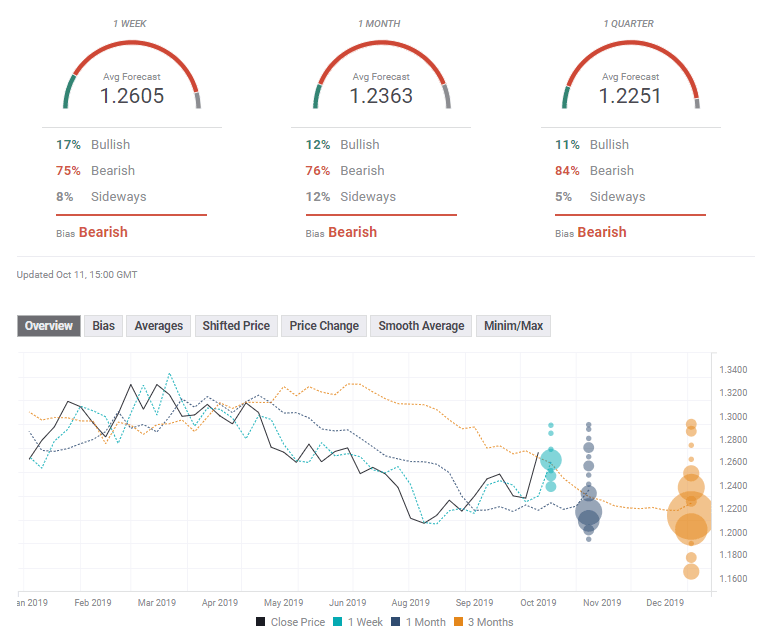Screen dimensions: 774x630
Task: Select the Minim/Max tab
Action: 513,326
